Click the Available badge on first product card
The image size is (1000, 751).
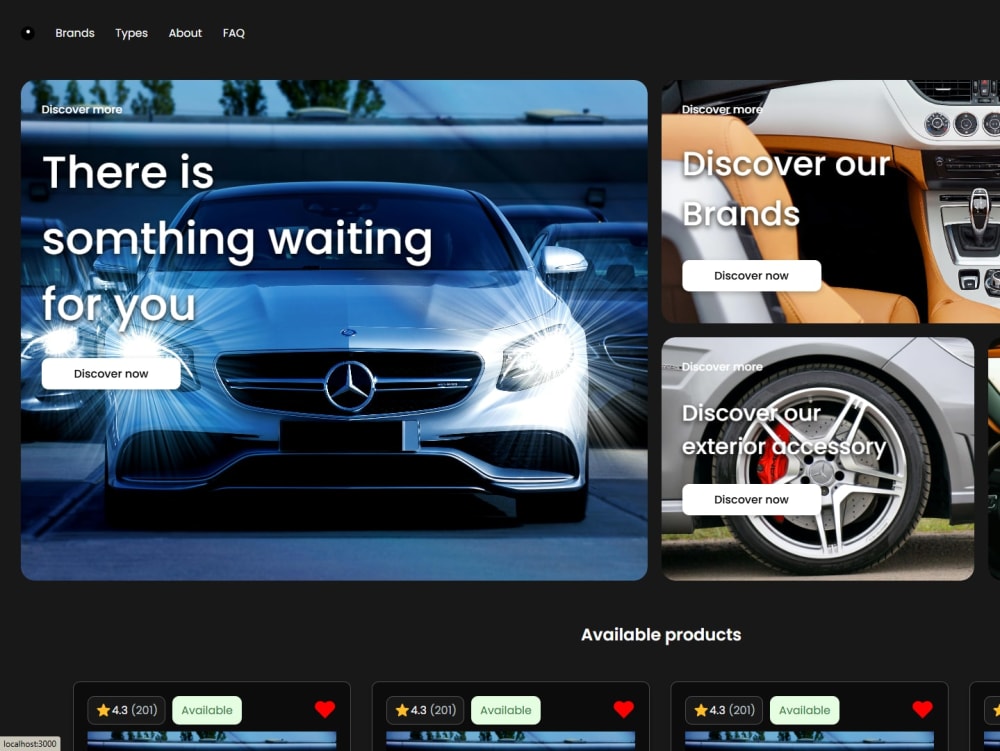click(207, 710)
